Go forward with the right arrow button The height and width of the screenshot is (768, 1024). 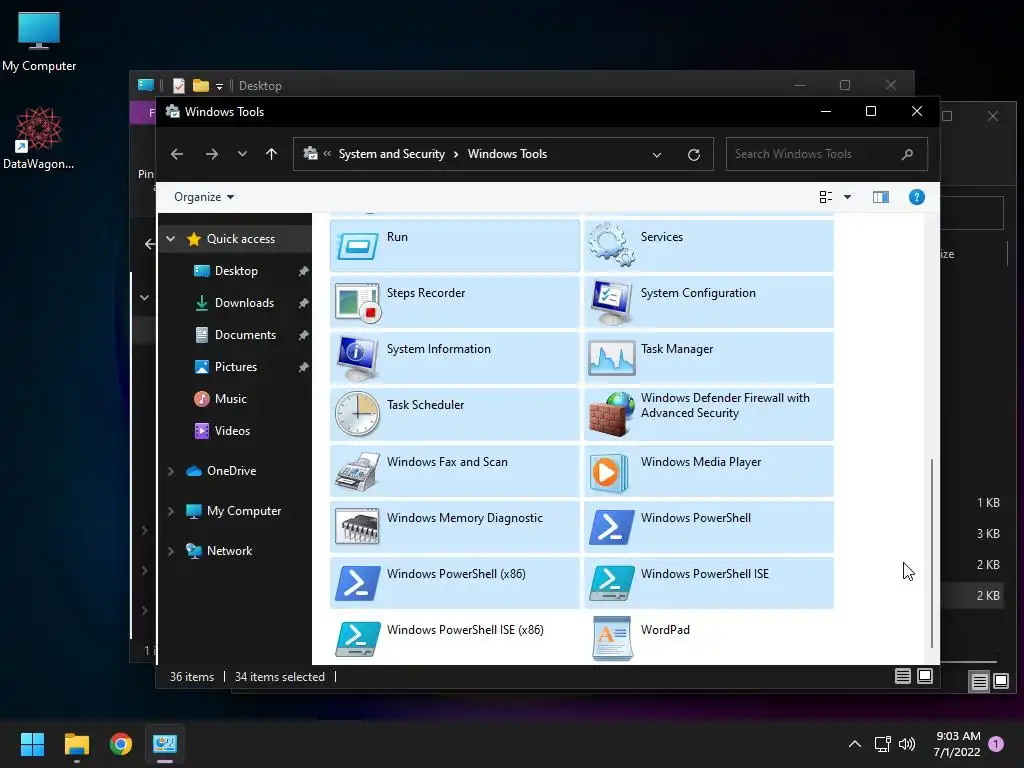pos(212,154)
